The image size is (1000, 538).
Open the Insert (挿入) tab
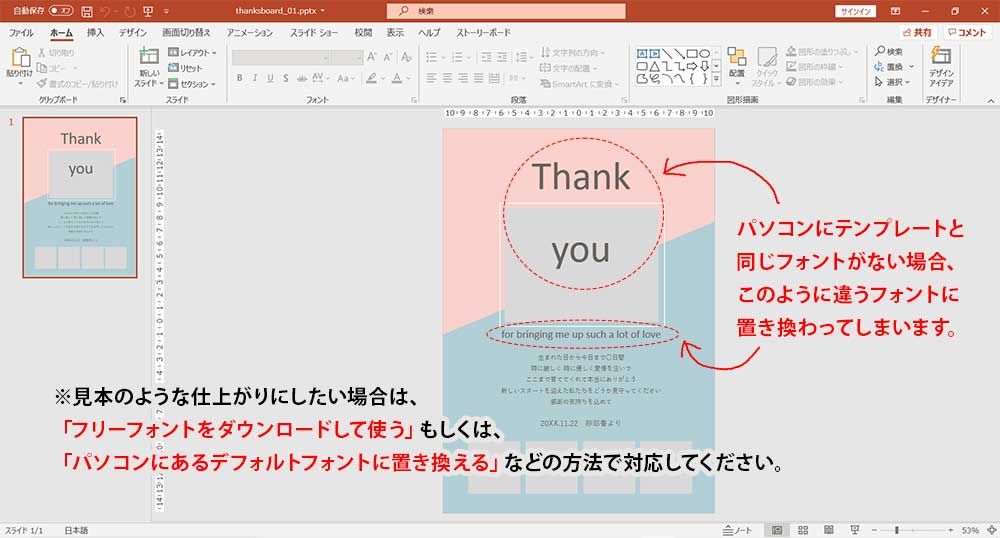(95, 32)
